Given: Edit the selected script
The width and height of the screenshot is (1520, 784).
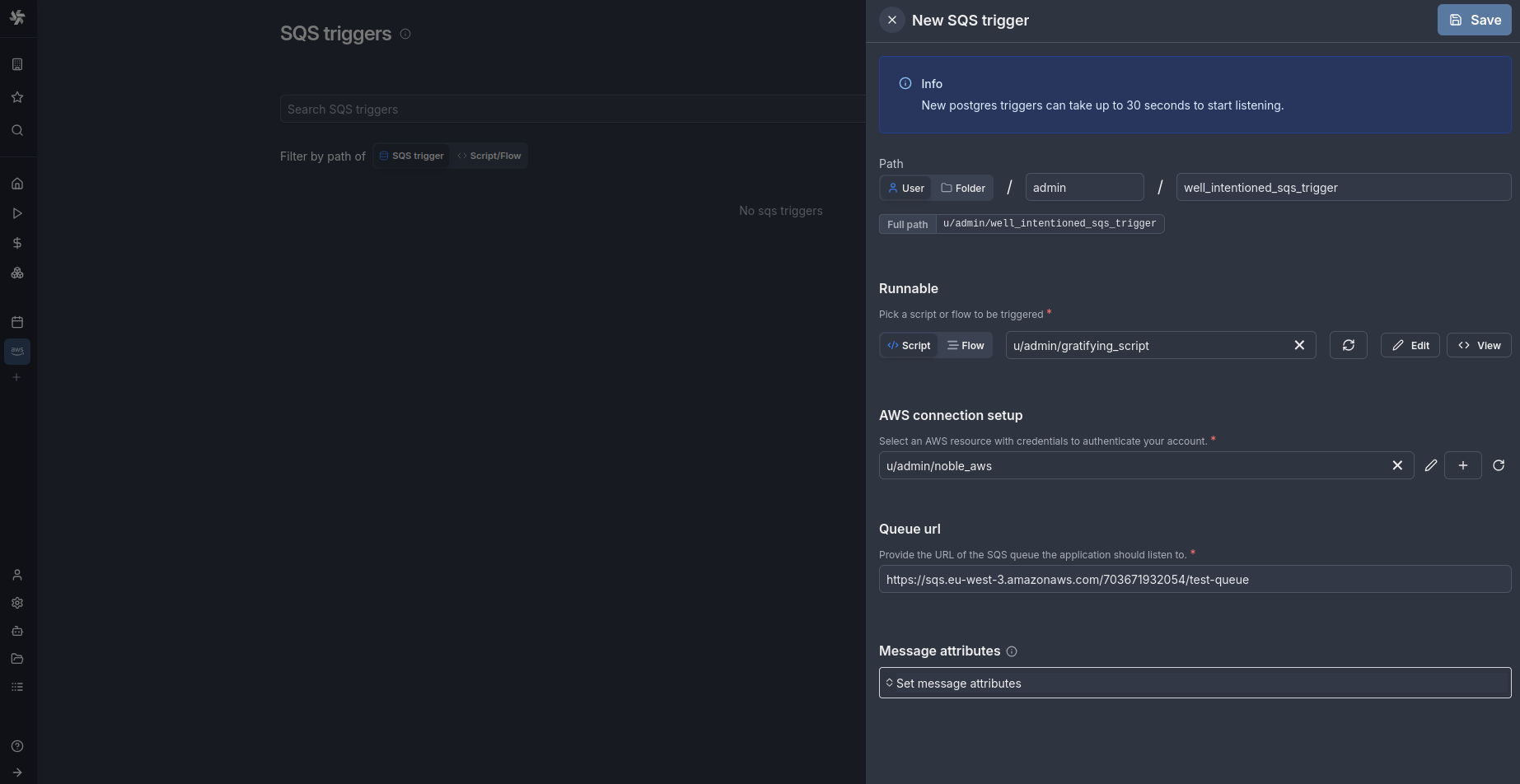Looking at the screenshot, I should [1410, 345].
